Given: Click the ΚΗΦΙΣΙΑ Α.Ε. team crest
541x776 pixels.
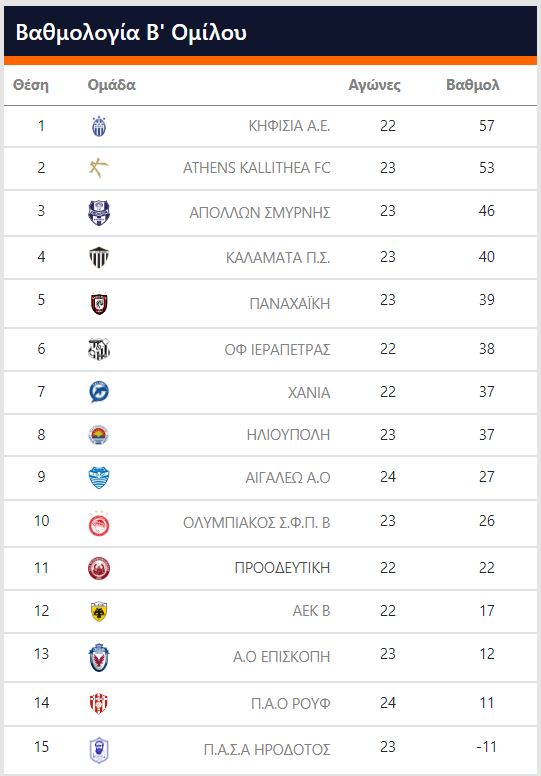Looking at the screenshot, I should click(x=99, y=126).
